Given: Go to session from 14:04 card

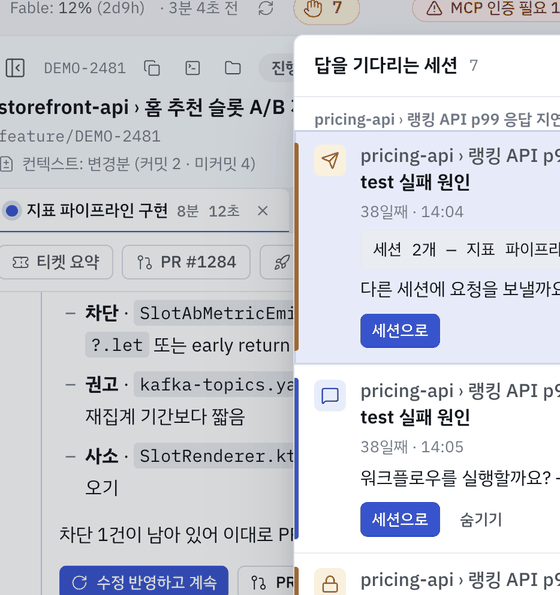Looking at the screenshot, I should point(400,331).
